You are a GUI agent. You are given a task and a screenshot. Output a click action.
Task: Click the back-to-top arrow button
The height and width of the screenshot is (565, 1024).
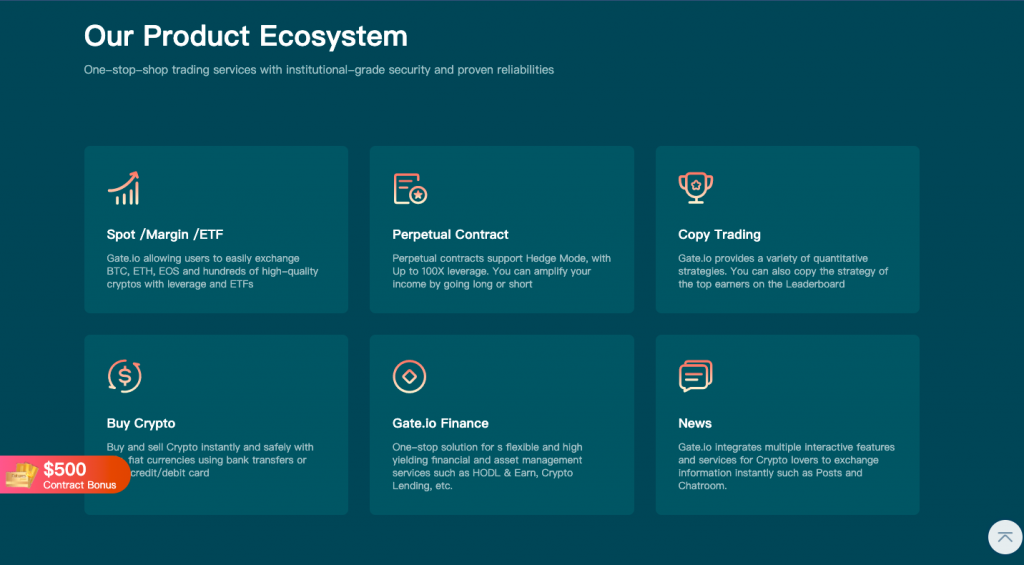(x=1005, y=537)
